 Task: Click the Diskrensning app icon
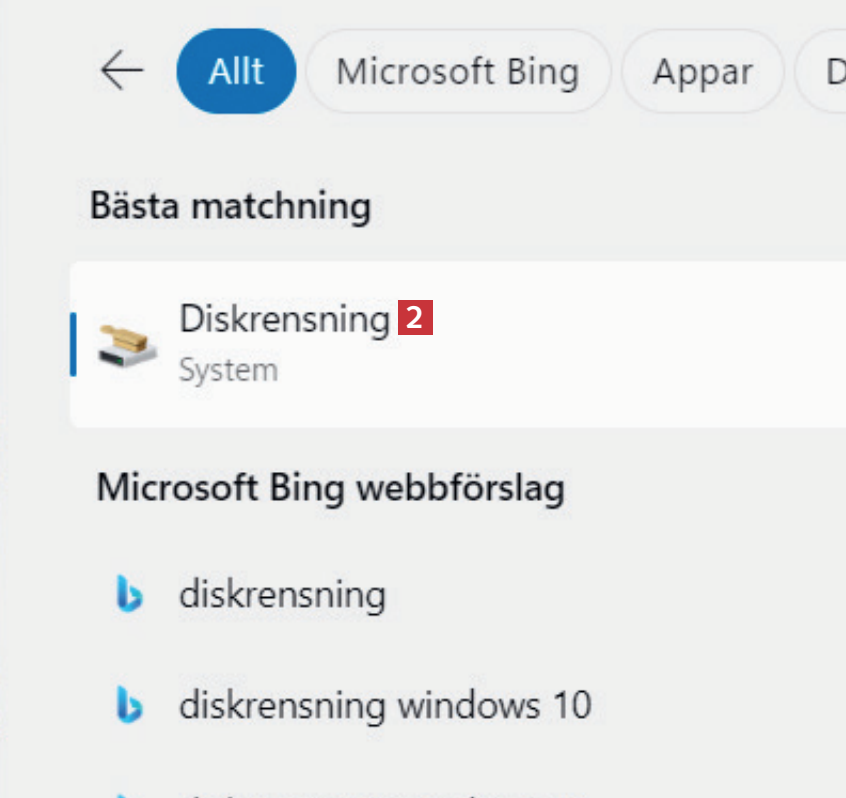click(127, 344)
